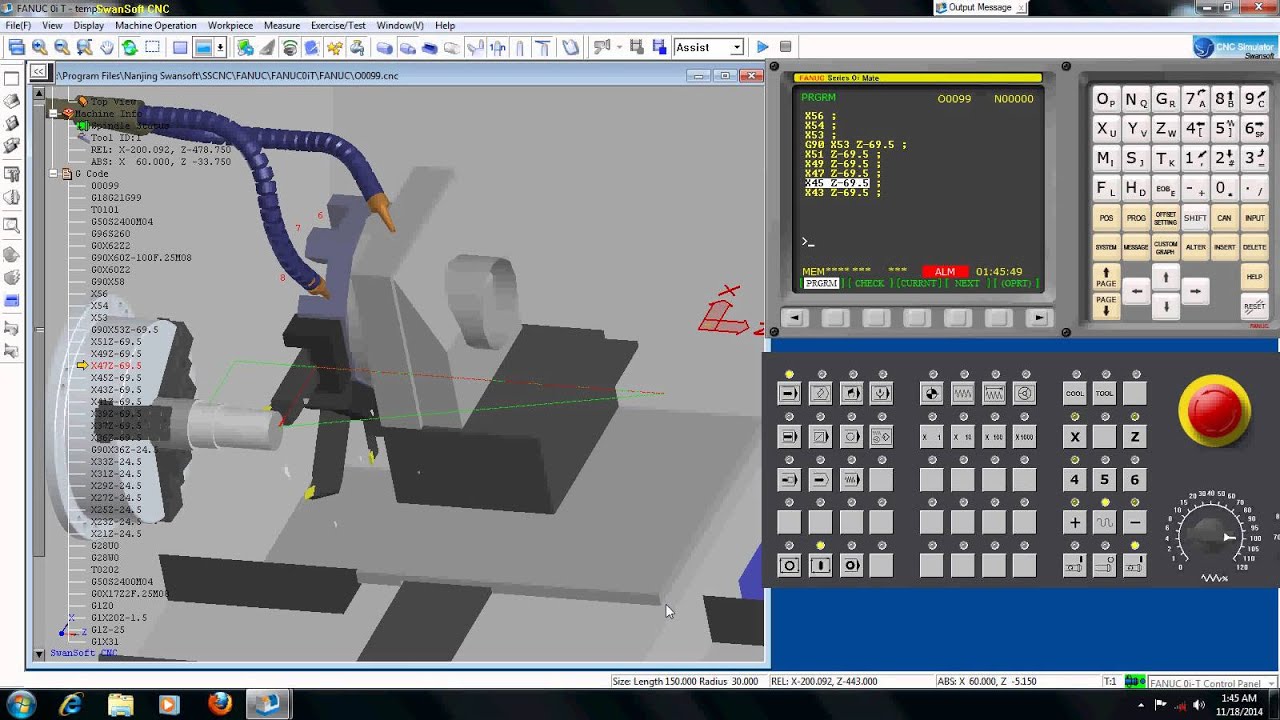Click the JOG mode key (single wave)
Image resolution: width=1280 pixels, height=720 pixels.
963,394
